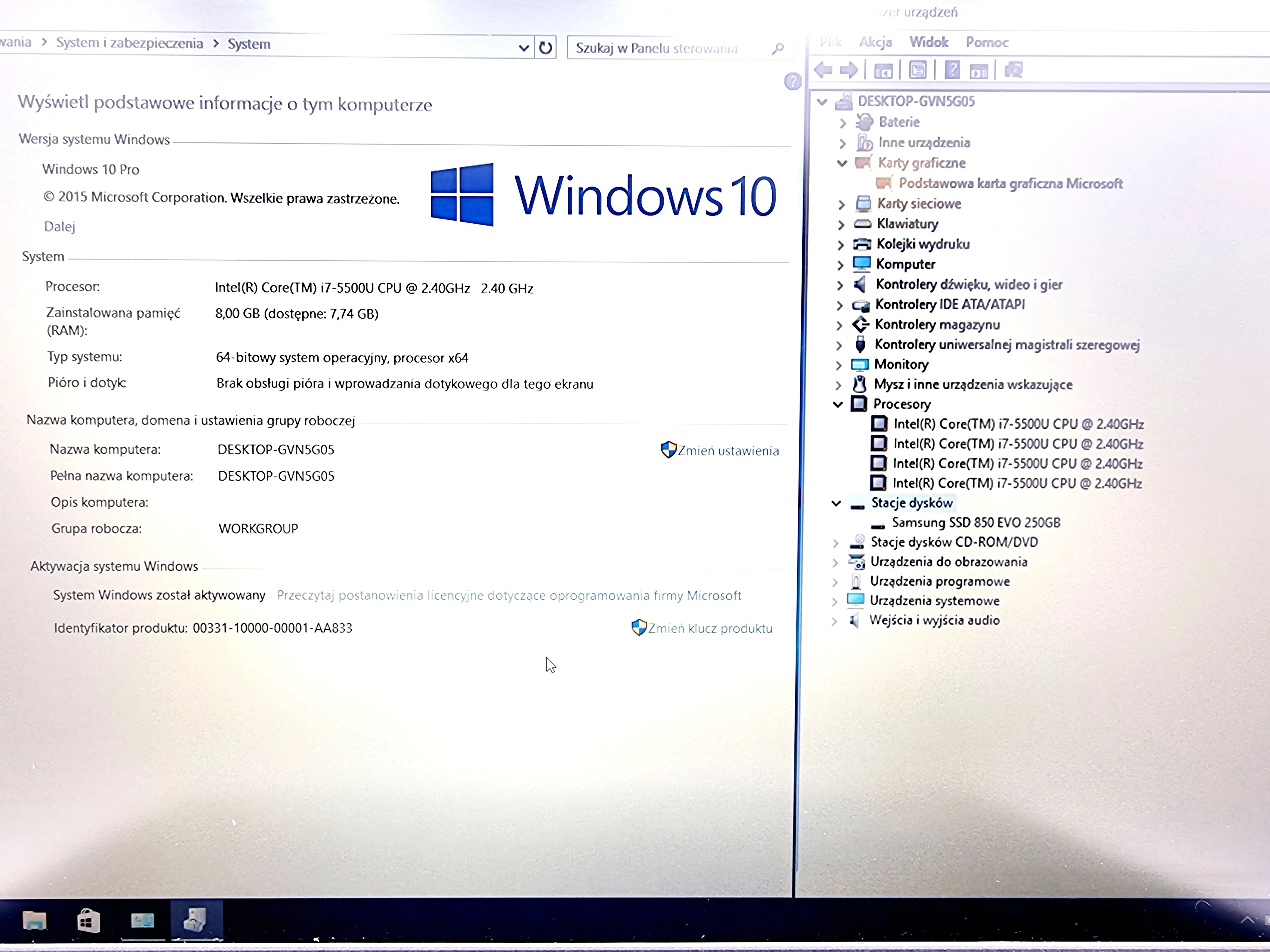The height and width of the screenshot is (952, 1270).
Task: Expand Urządzenia do obrazowania node
Action: point(835,562)
